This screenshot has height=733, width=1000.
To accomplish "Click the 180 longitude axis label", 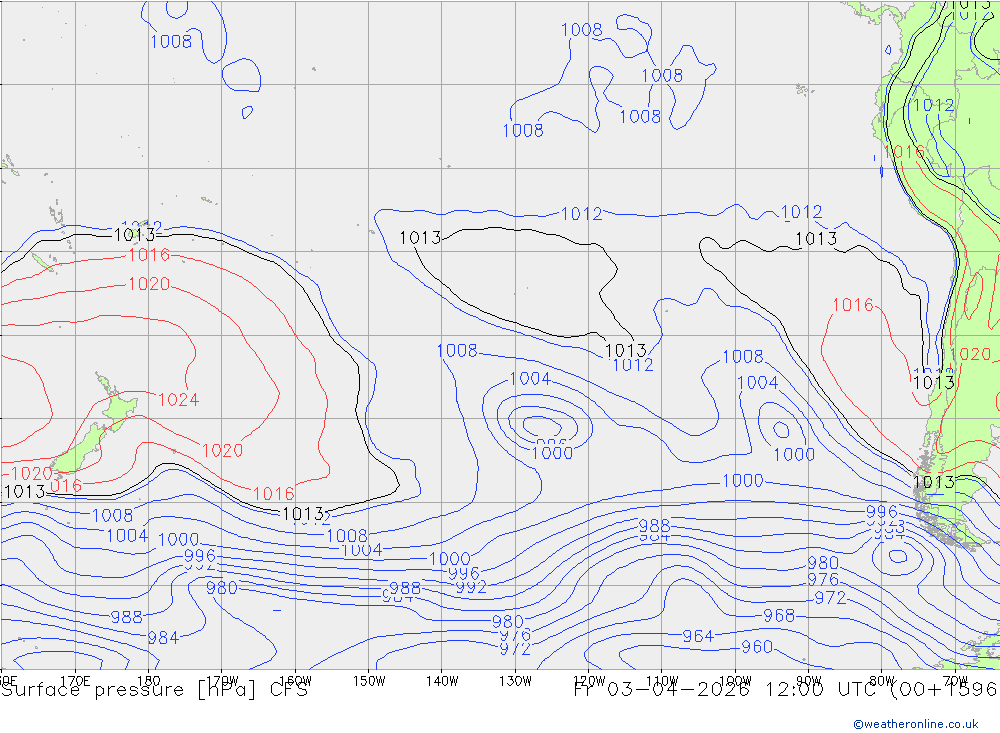I will click(149, 681).
